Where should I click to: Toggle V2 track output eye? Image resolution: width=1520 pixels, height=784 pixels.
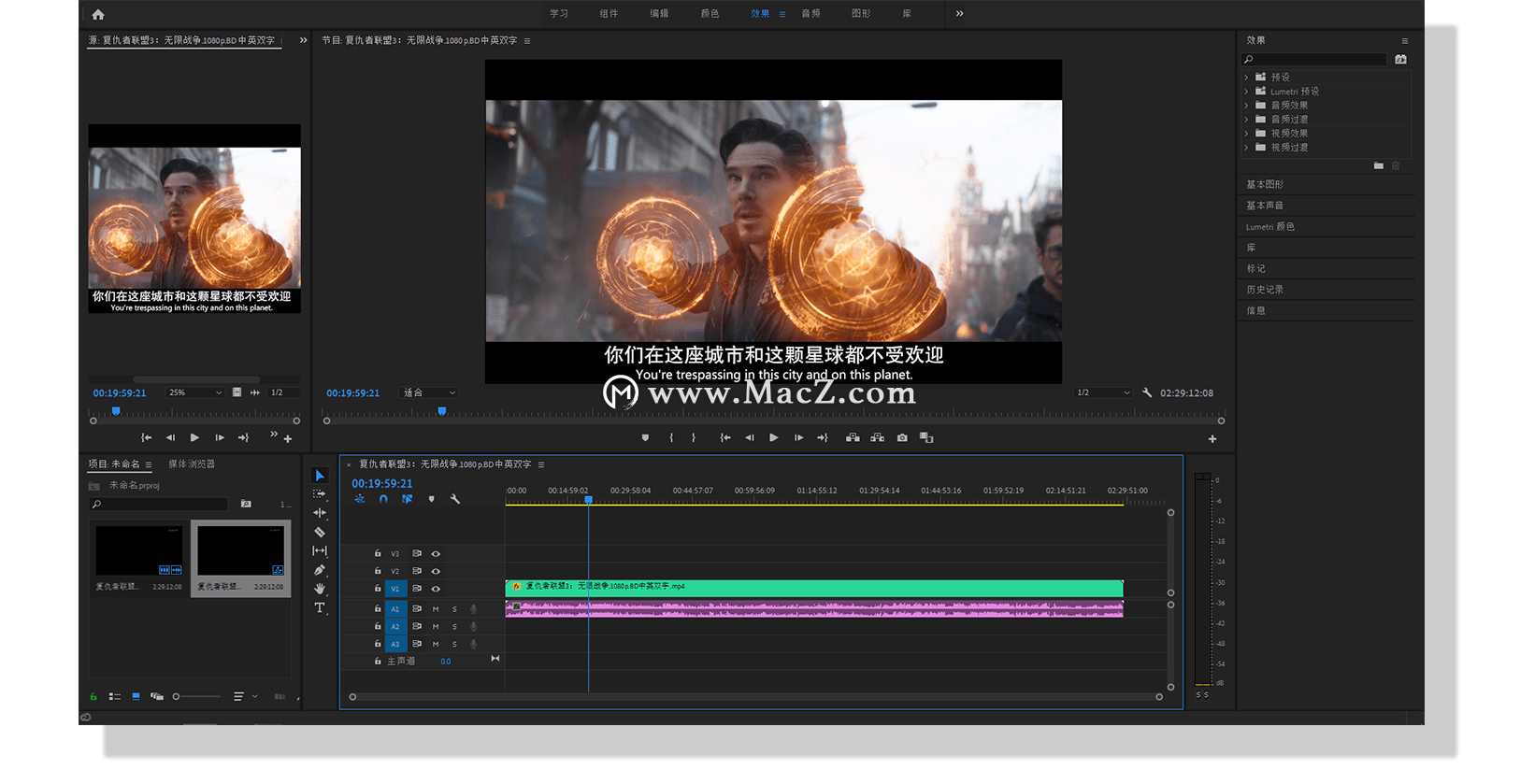point(436,571)
